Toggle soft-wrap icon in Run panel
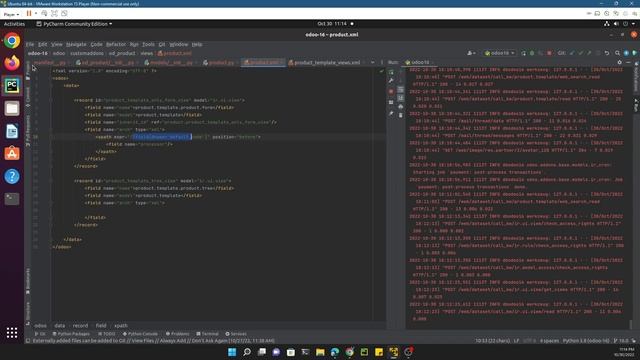 pyautogui.click(x=400, y=89)
